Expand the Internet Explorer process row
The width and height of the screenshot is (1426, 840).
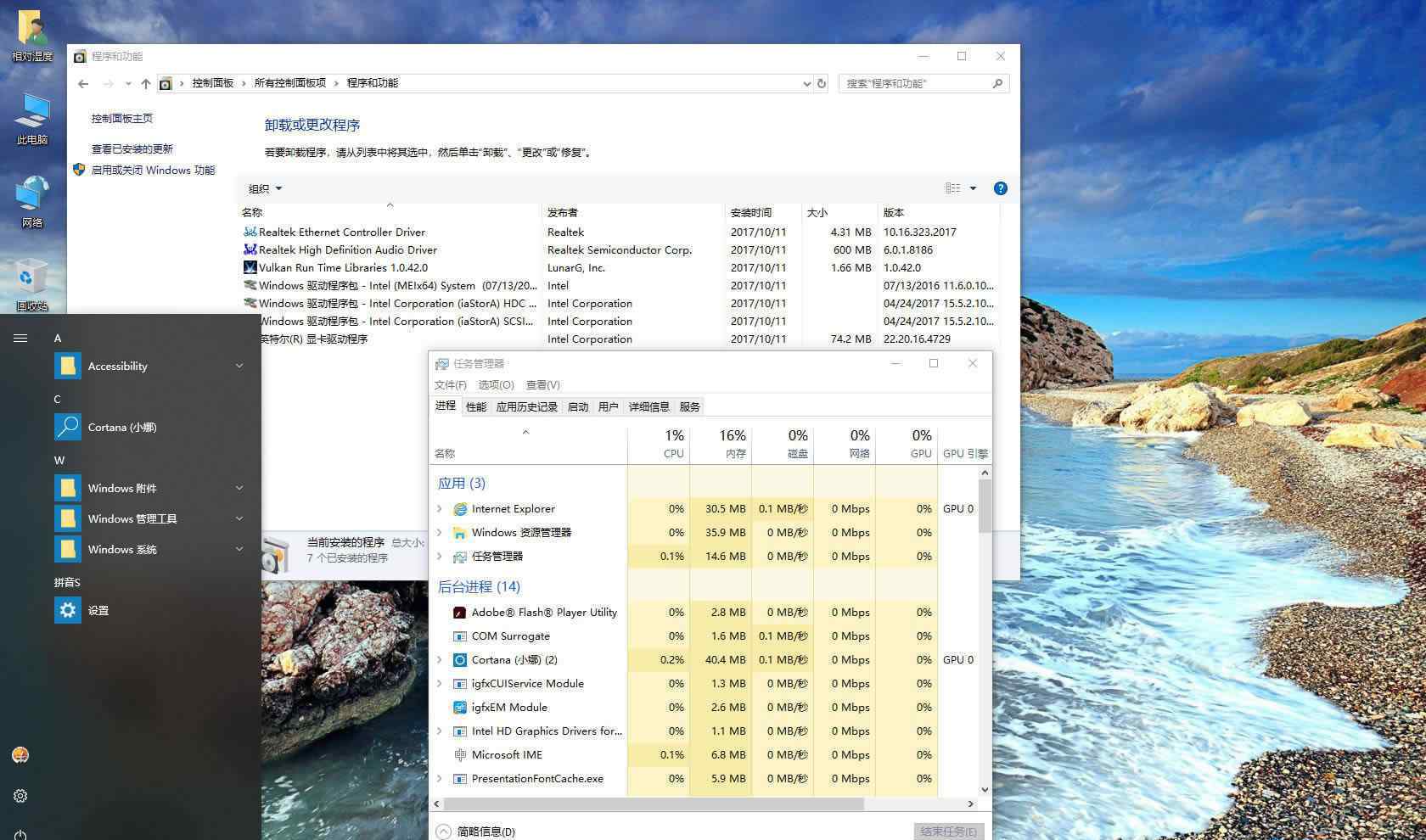tap(440, 509)
